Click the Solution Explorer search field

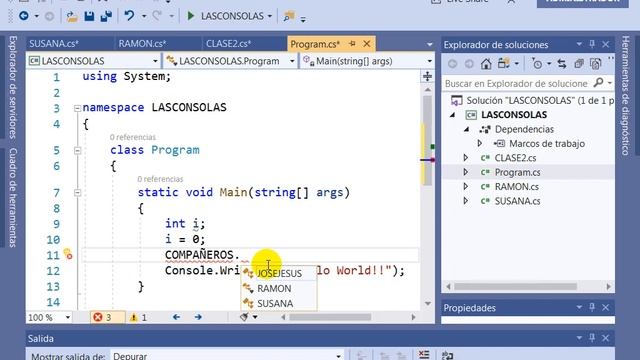[x=516, y=84]
